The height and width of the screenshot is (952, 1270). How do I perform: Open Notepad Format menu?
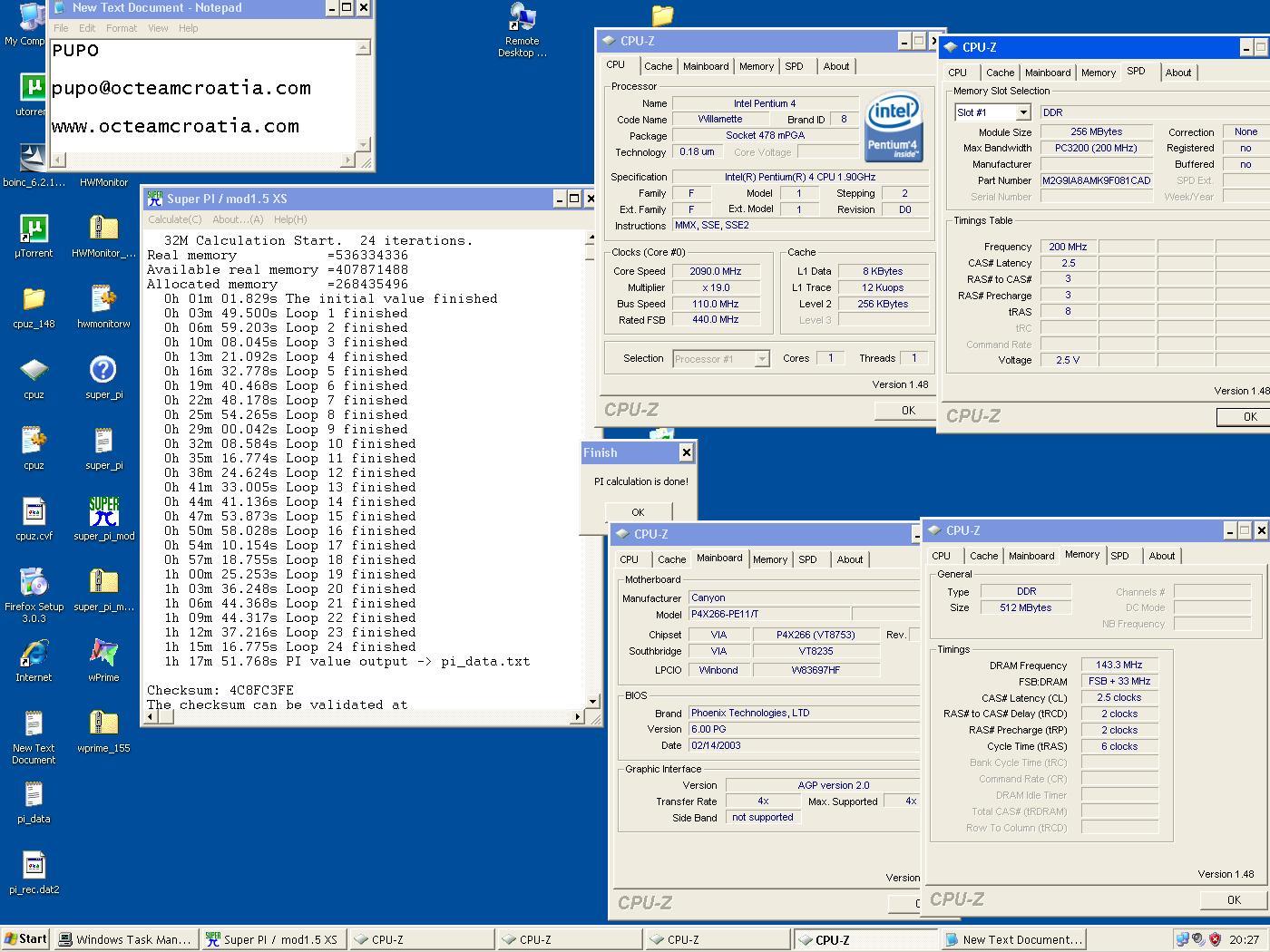click(x=122, y=28)
